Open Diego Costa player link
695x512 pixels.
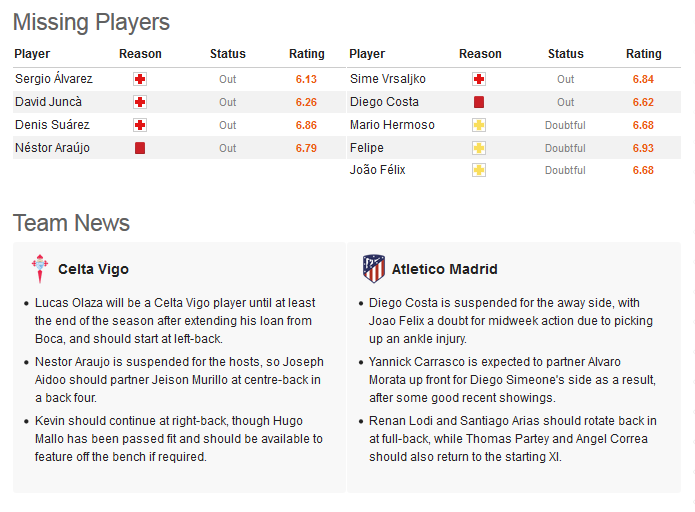pos(384,102)
